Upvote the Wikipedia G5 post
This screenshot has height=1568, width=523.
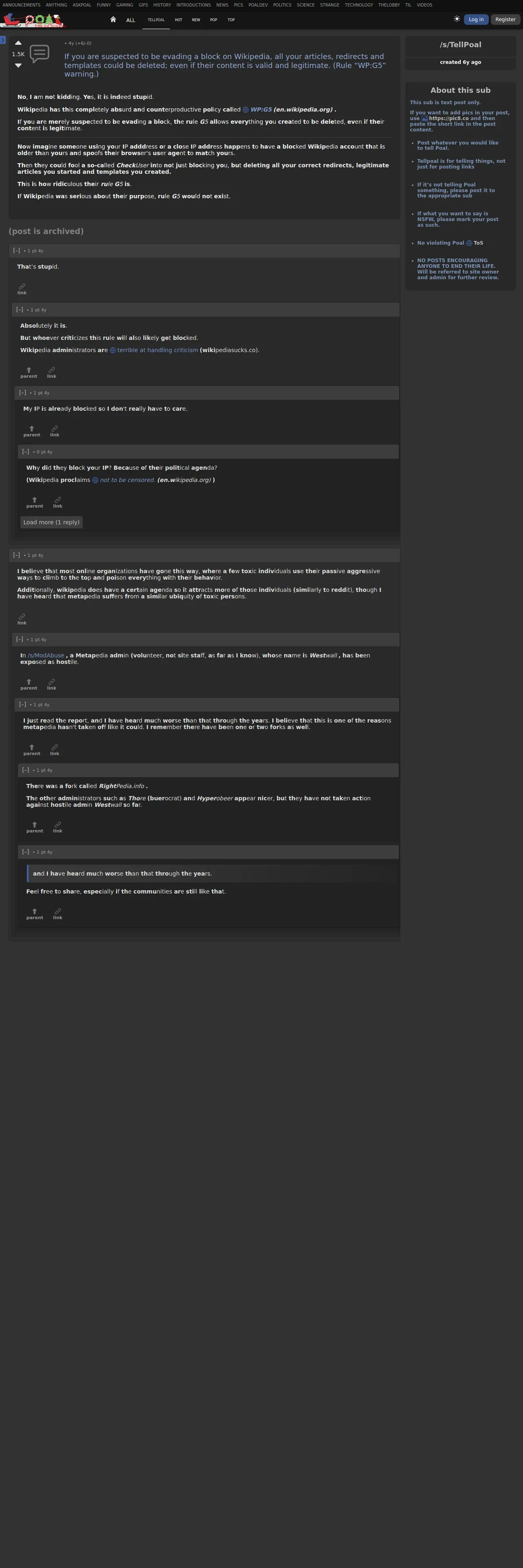[18, 43]
